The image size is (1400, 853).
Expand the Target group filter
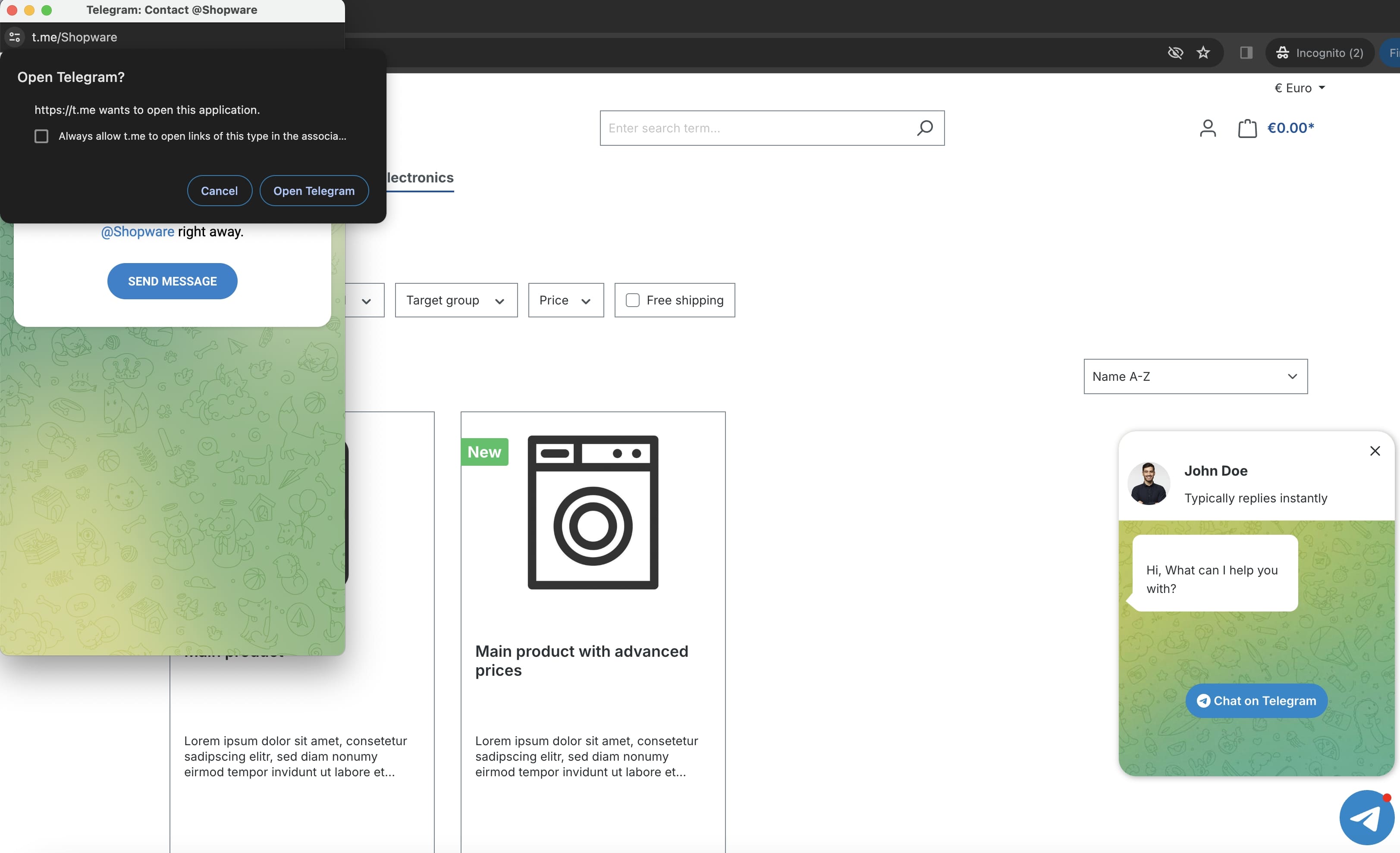[x=456, y=300]
